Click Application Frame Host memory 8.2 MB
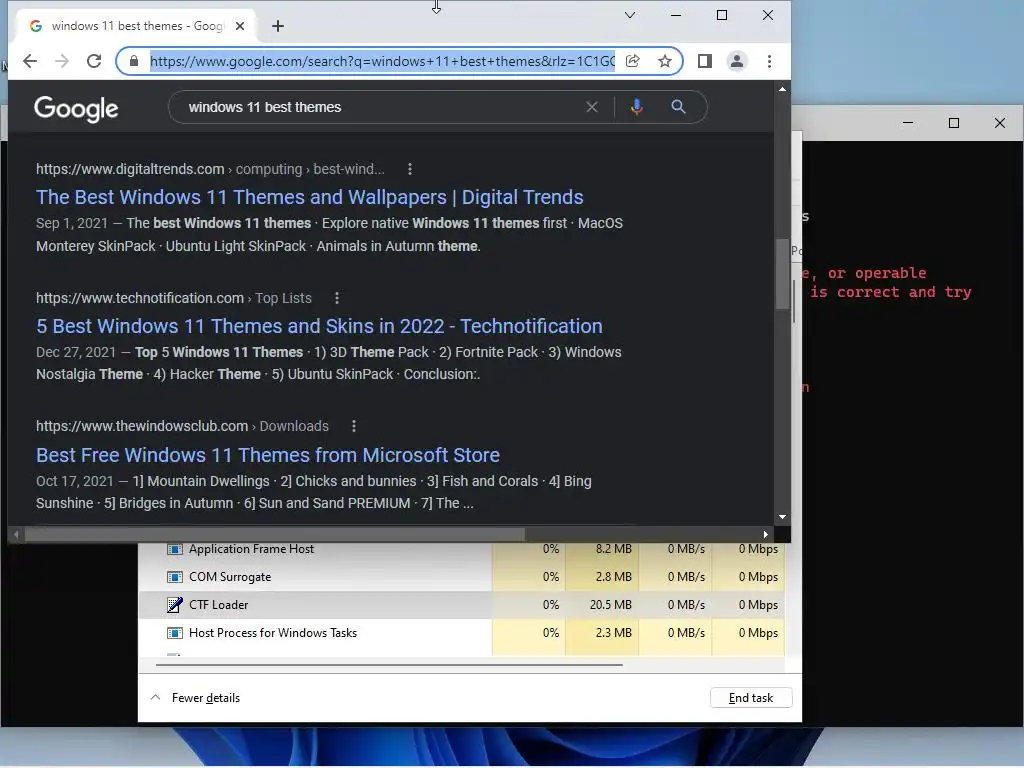This screenshot has height=768, width=1024. click(614, 549)
